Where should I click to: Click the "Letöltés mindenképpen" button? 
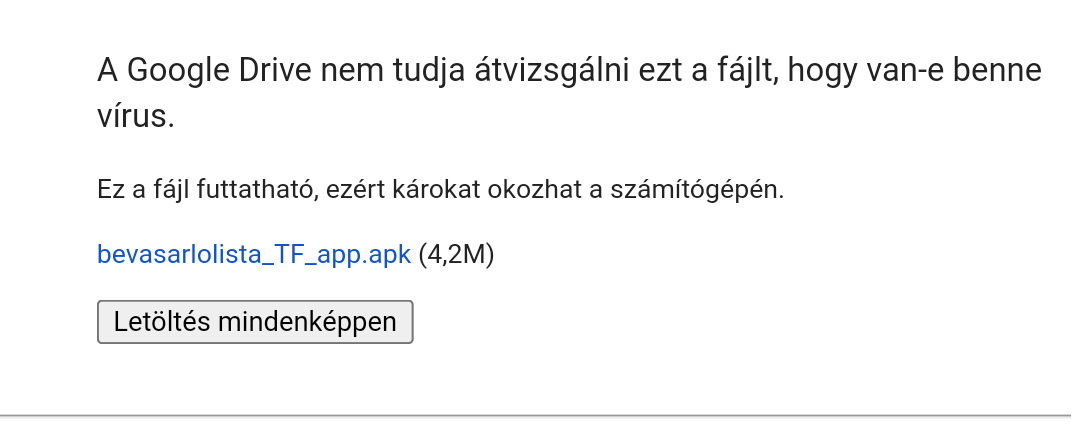(255, 322)
